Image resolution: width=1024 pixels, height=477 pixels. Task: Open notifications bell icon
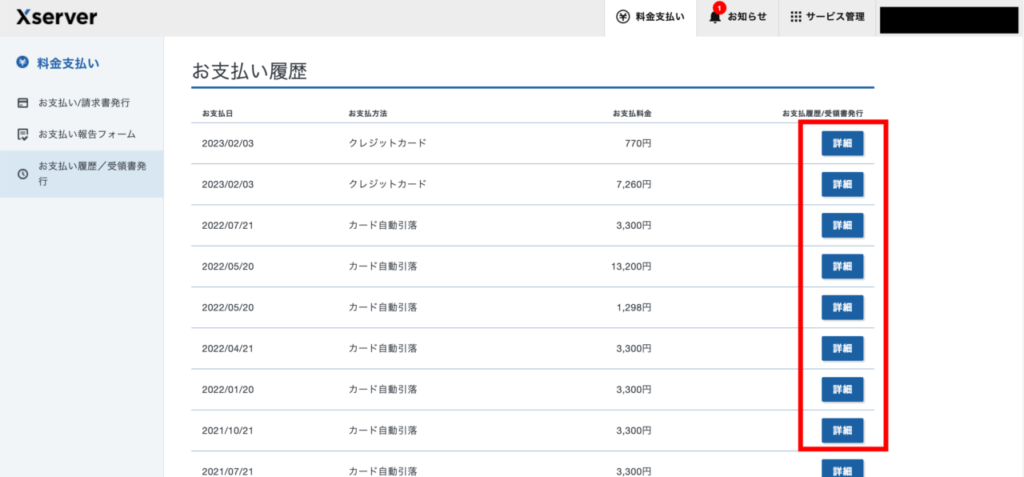click(x=716, y=17)
